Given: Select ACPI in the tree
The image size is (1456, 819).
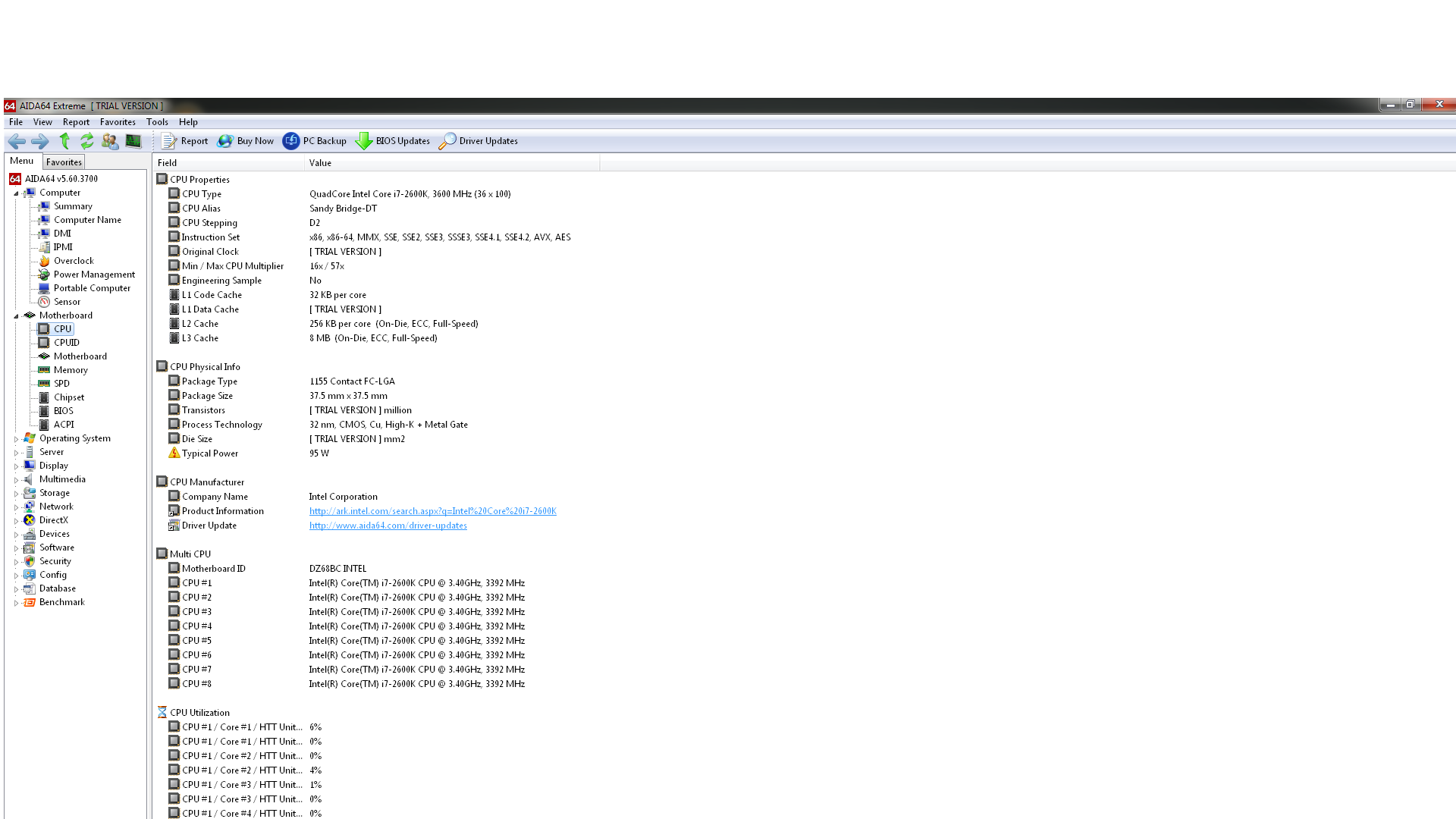Looking at the screenshot, I should click(64, 425).
